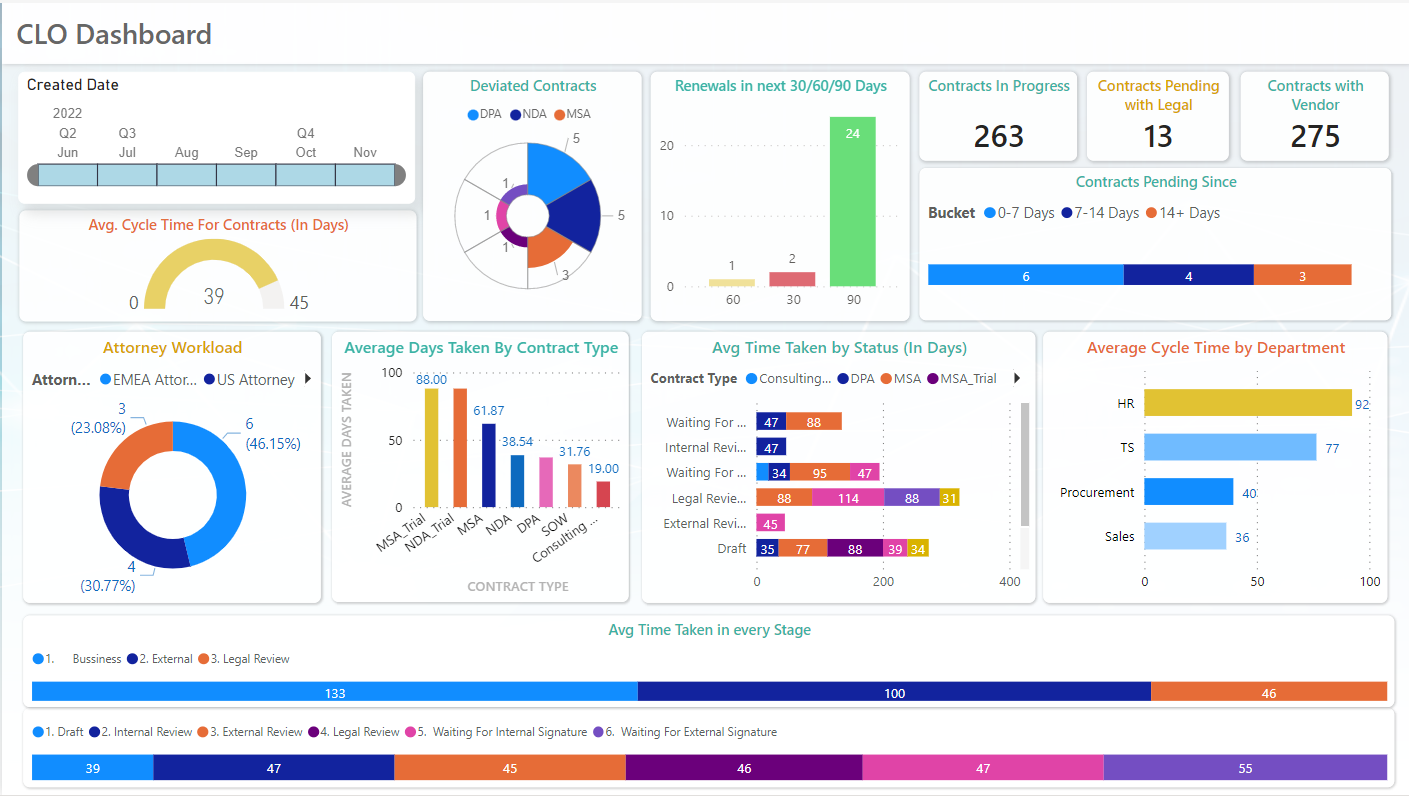
Task: Click the Contracts In Progress card
Action: [998, 116]
